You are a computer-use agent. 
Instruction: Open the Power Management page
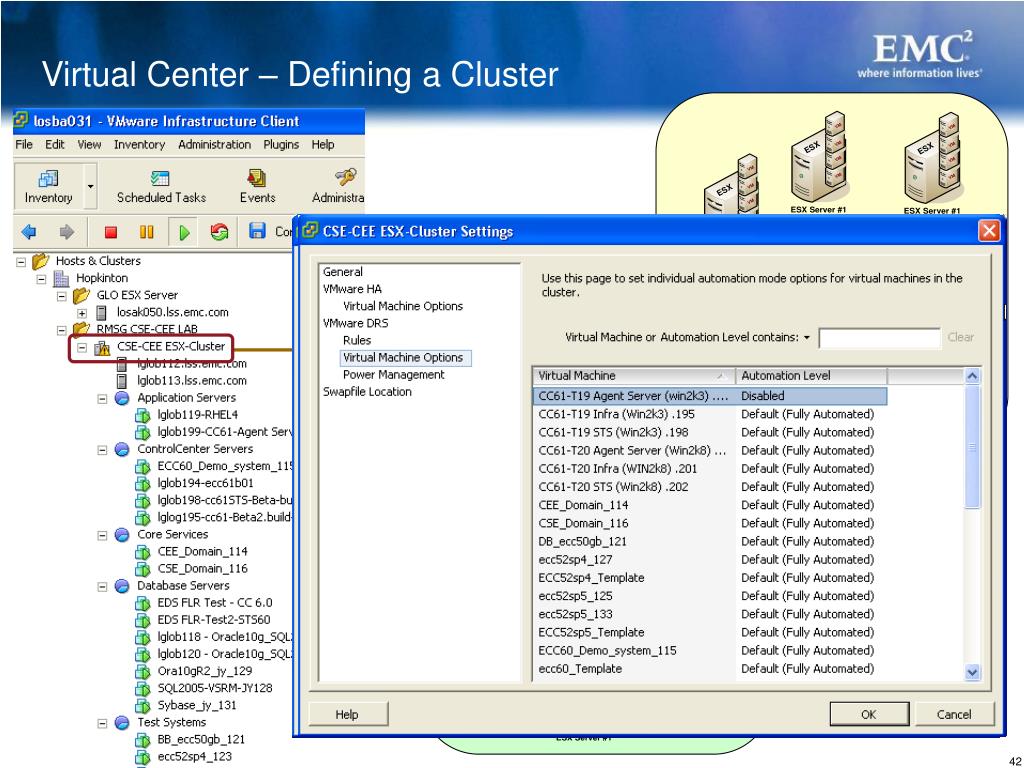(394, 375)
